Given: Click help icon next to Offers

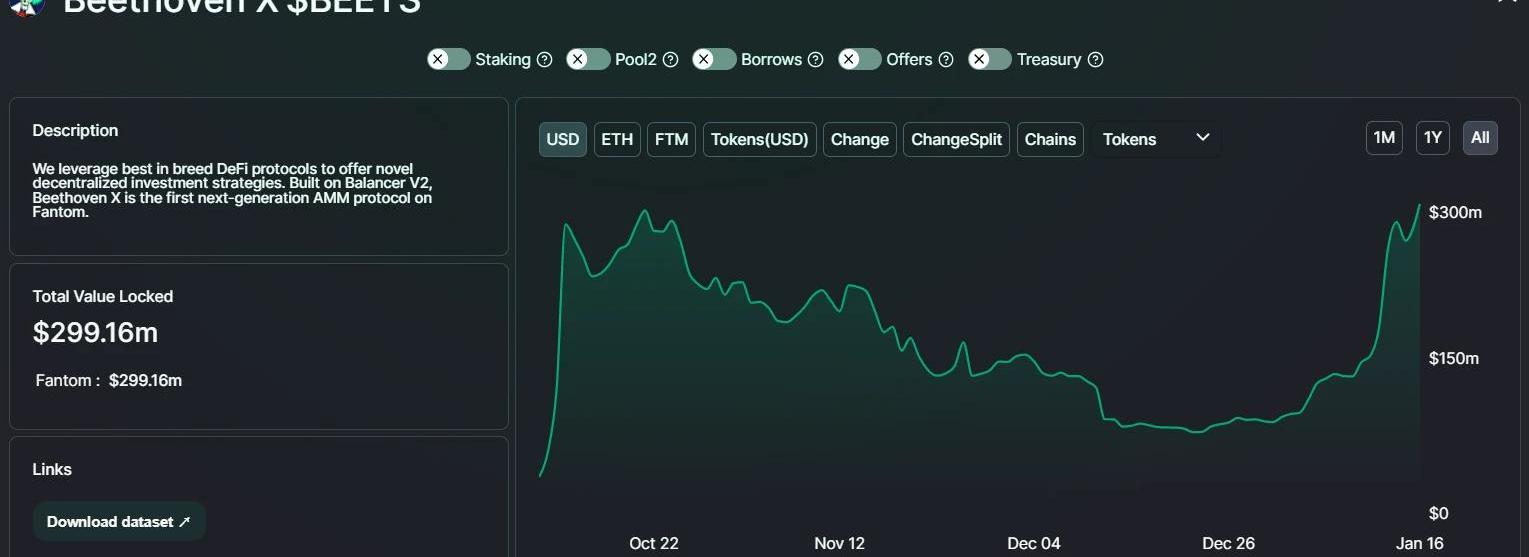Looking at the screenshot, I should 946,60.
